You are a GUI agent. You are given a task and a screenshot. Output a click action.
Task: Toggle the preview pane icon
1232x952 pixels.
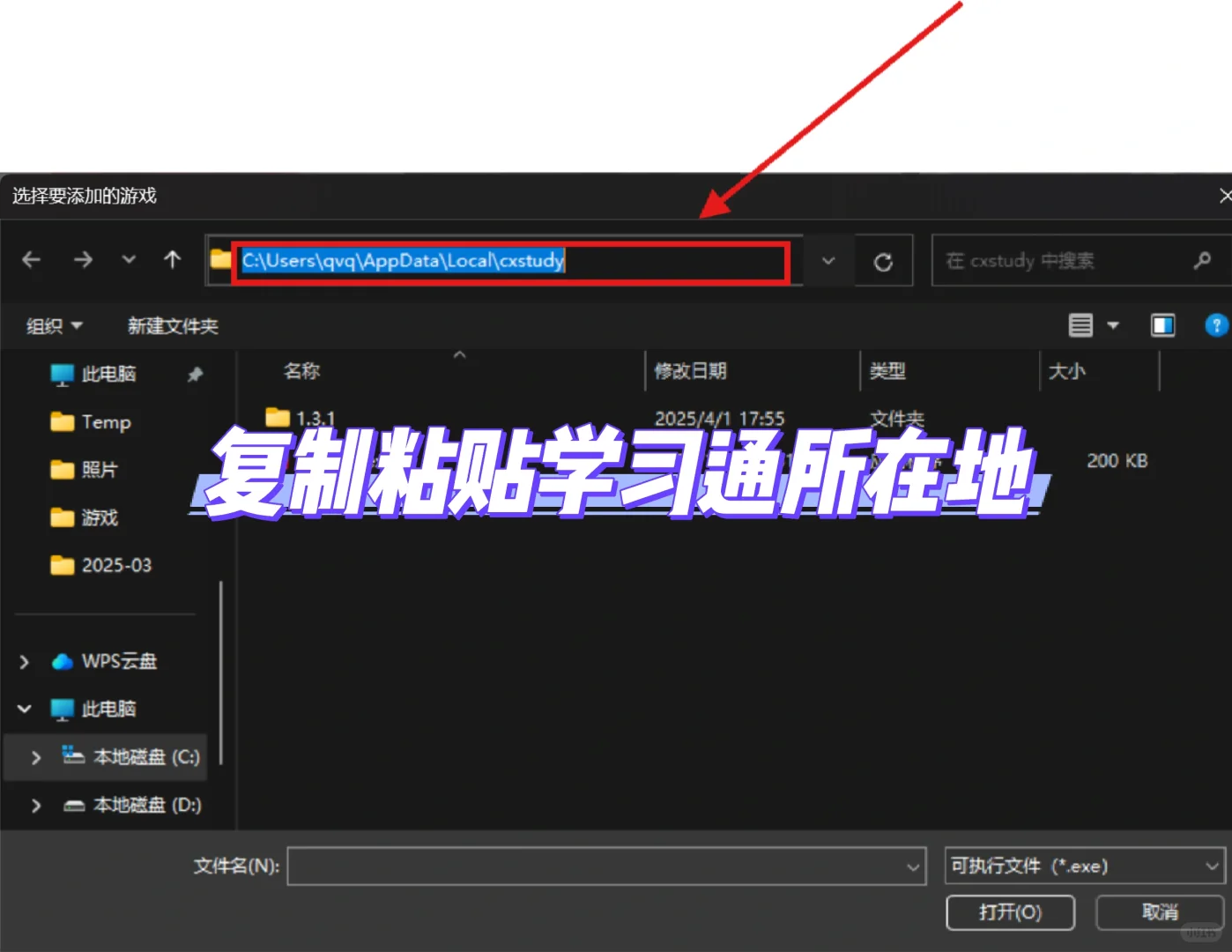click(x=1162, y=325)
